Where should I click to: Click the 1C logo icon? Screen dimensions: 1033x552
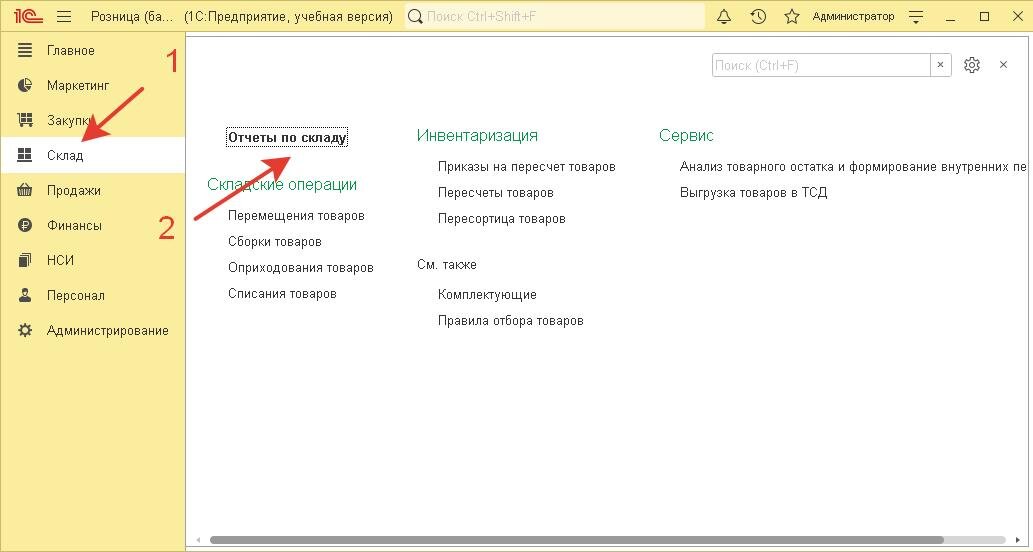28,16
